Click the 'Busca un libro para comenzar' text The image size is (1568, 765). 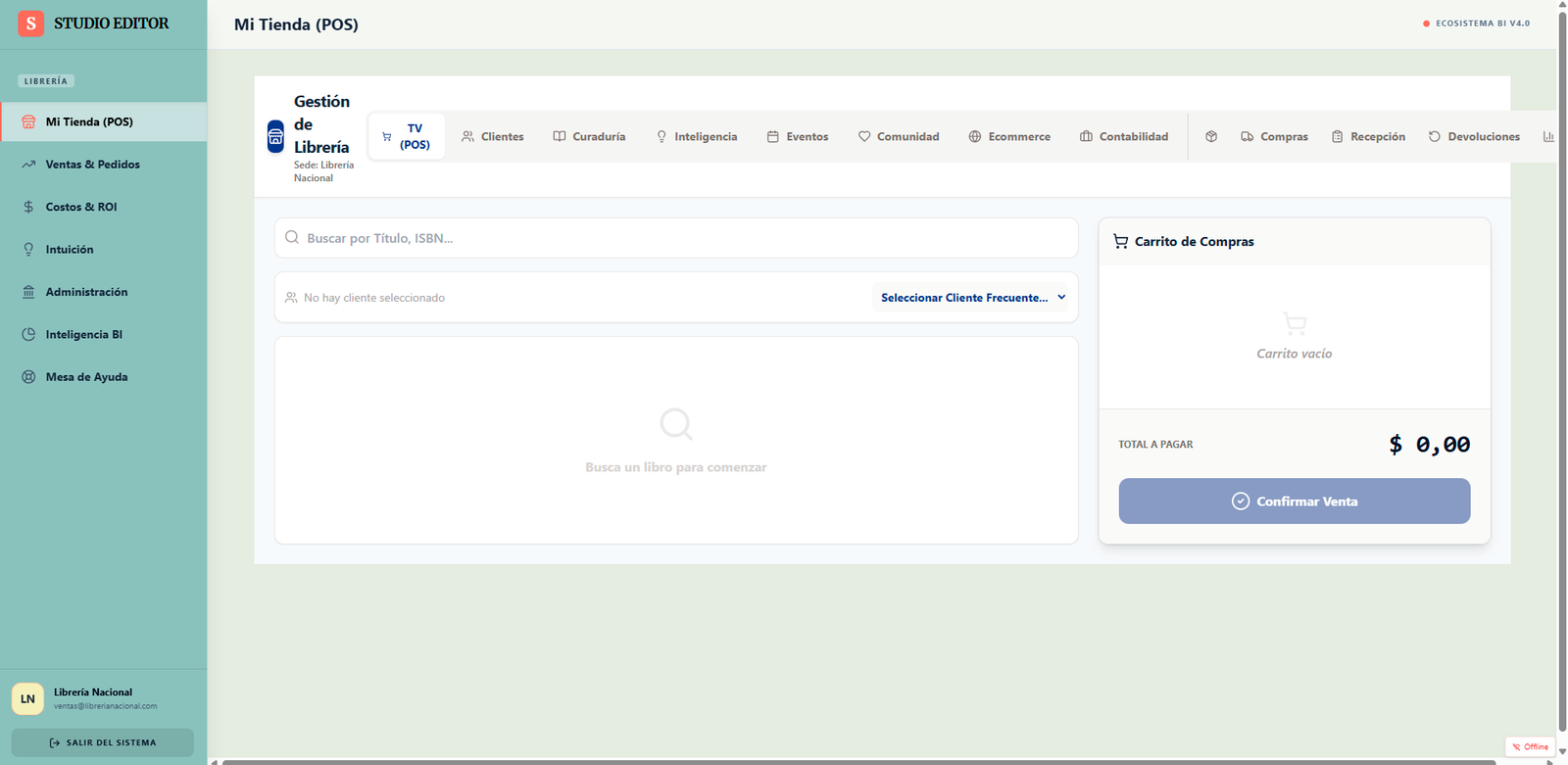(676, 467)
